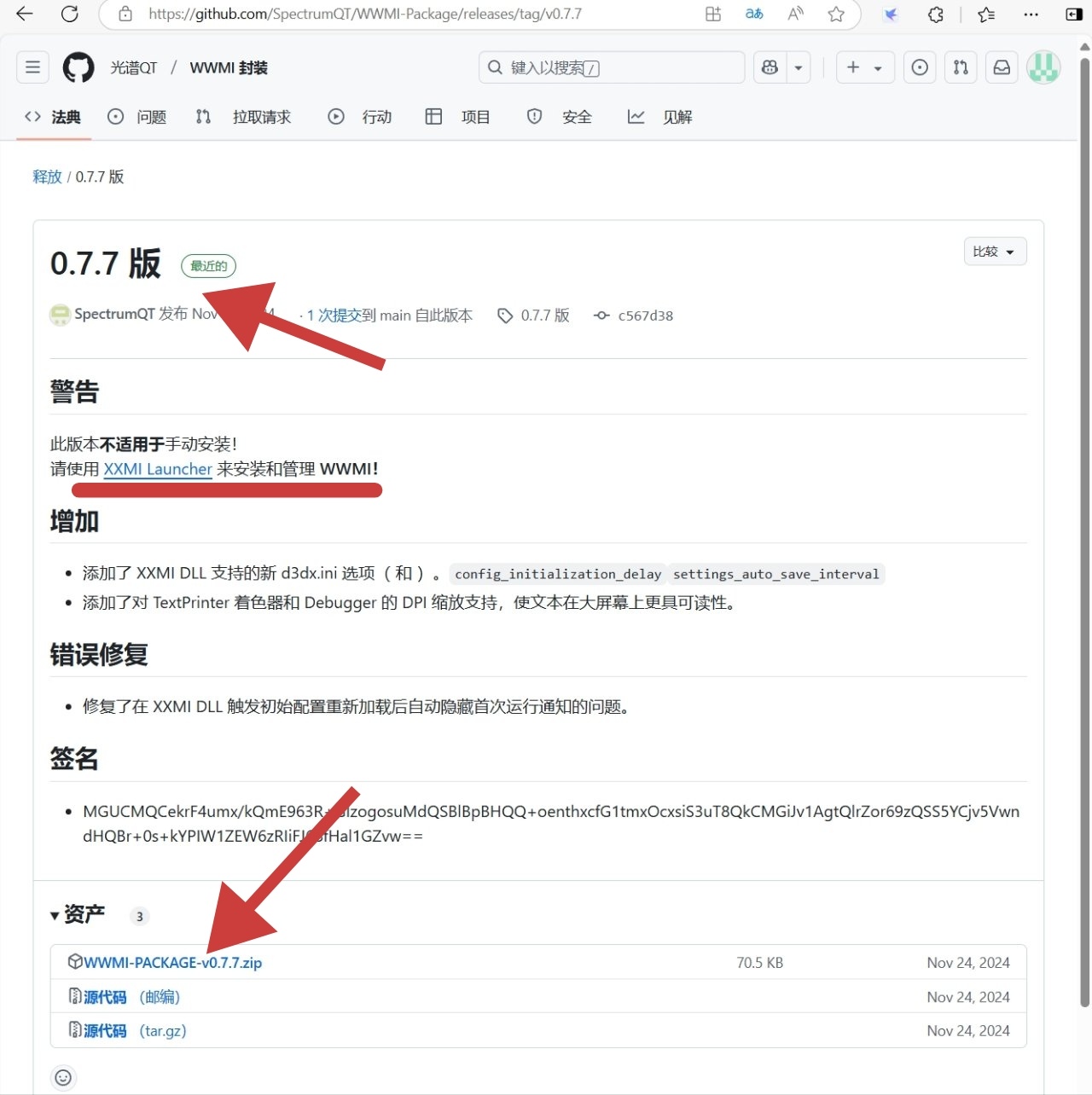Click the assets count badge 3
The height and width of the screenshot is (1095, 1092).
[x=140, y=917]
